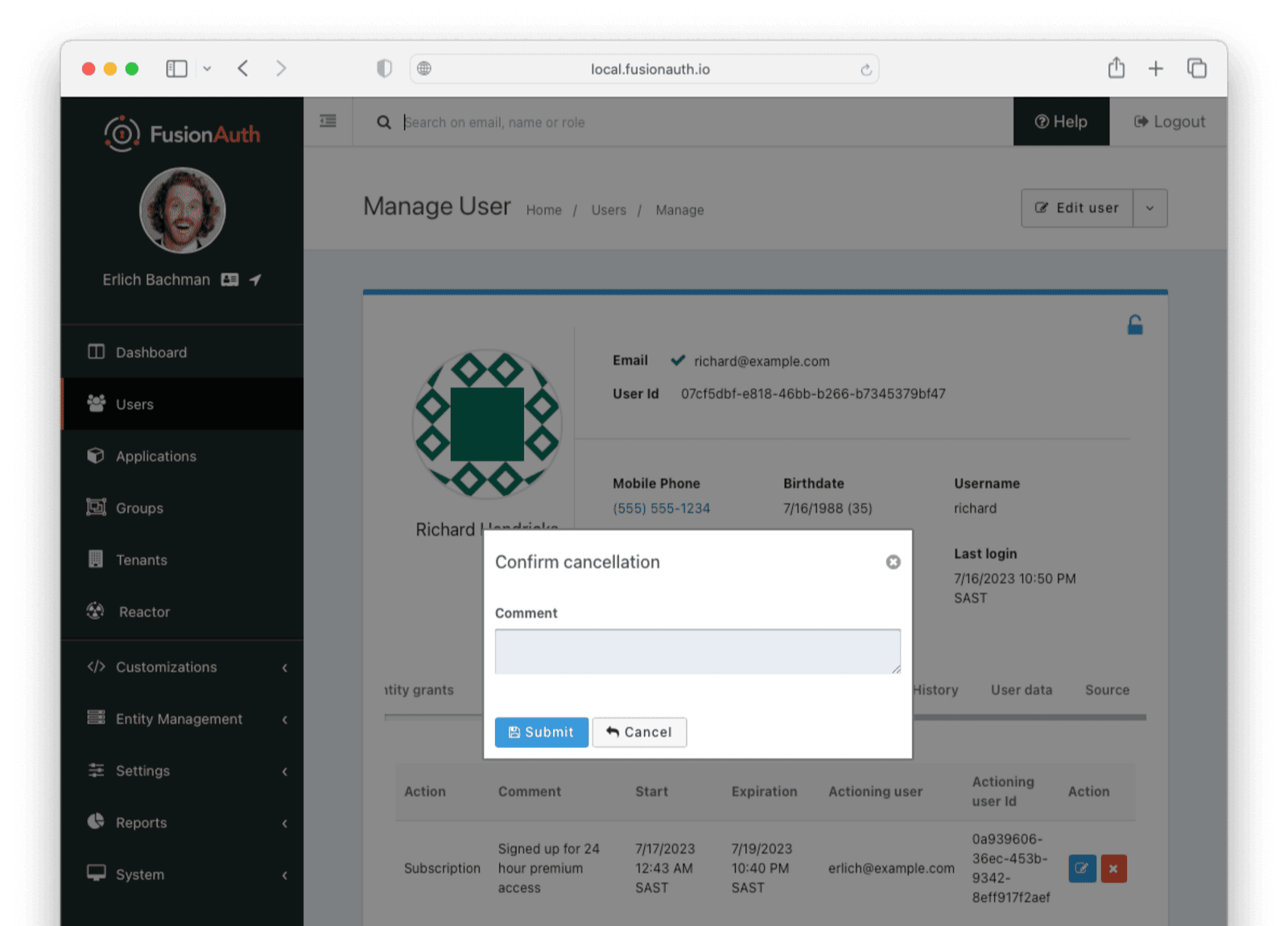Image resolution: width=1288 pixels, height=926 pixels.
Task: Open the Edit user dropdown arrow
Action: pyautogui.click(x=1150, y=209)
